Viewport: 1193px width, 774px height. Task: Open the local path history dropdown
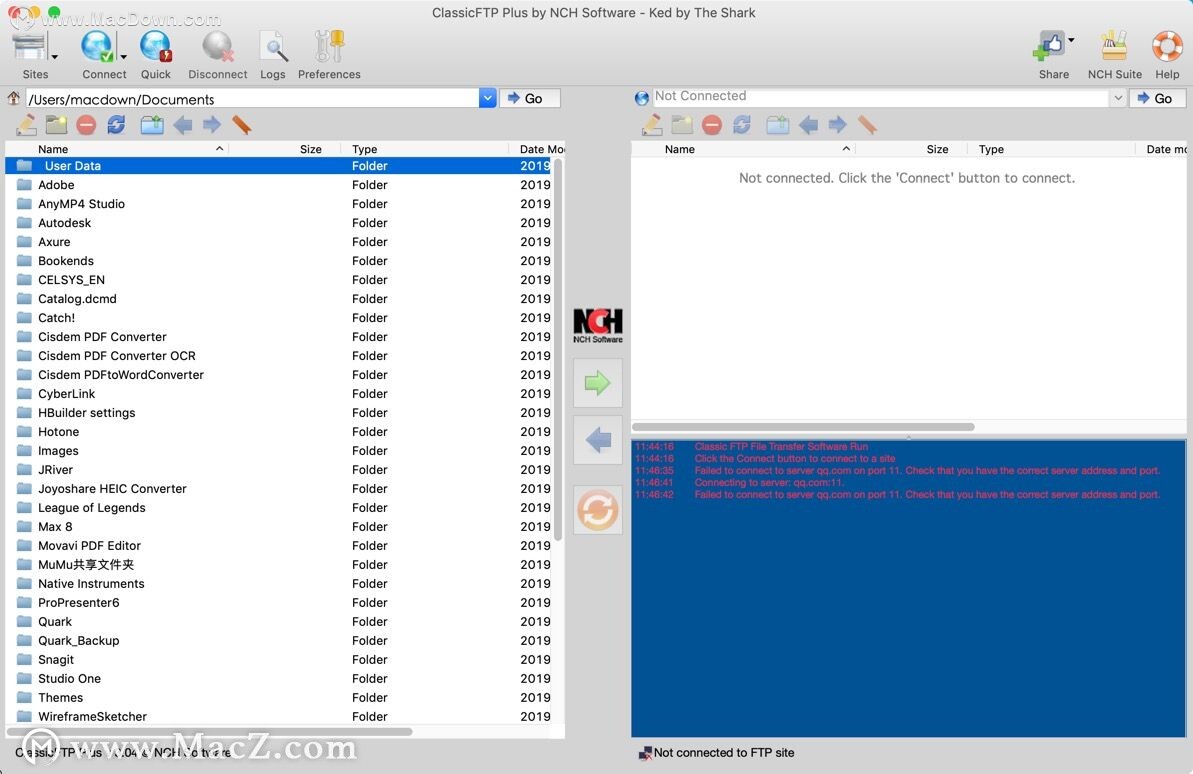click(x=488, y=98)
